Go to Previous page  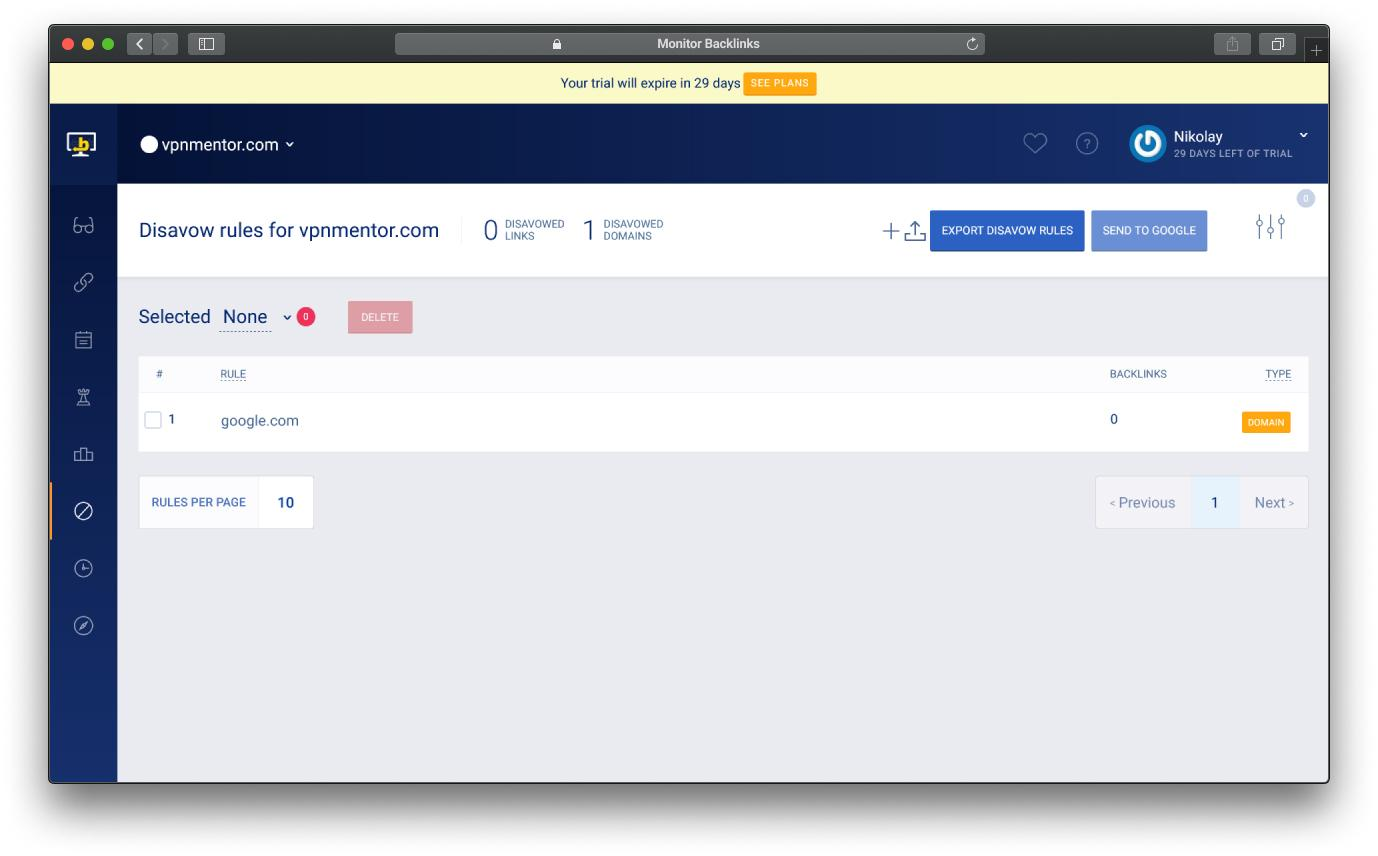[1143, 503]
